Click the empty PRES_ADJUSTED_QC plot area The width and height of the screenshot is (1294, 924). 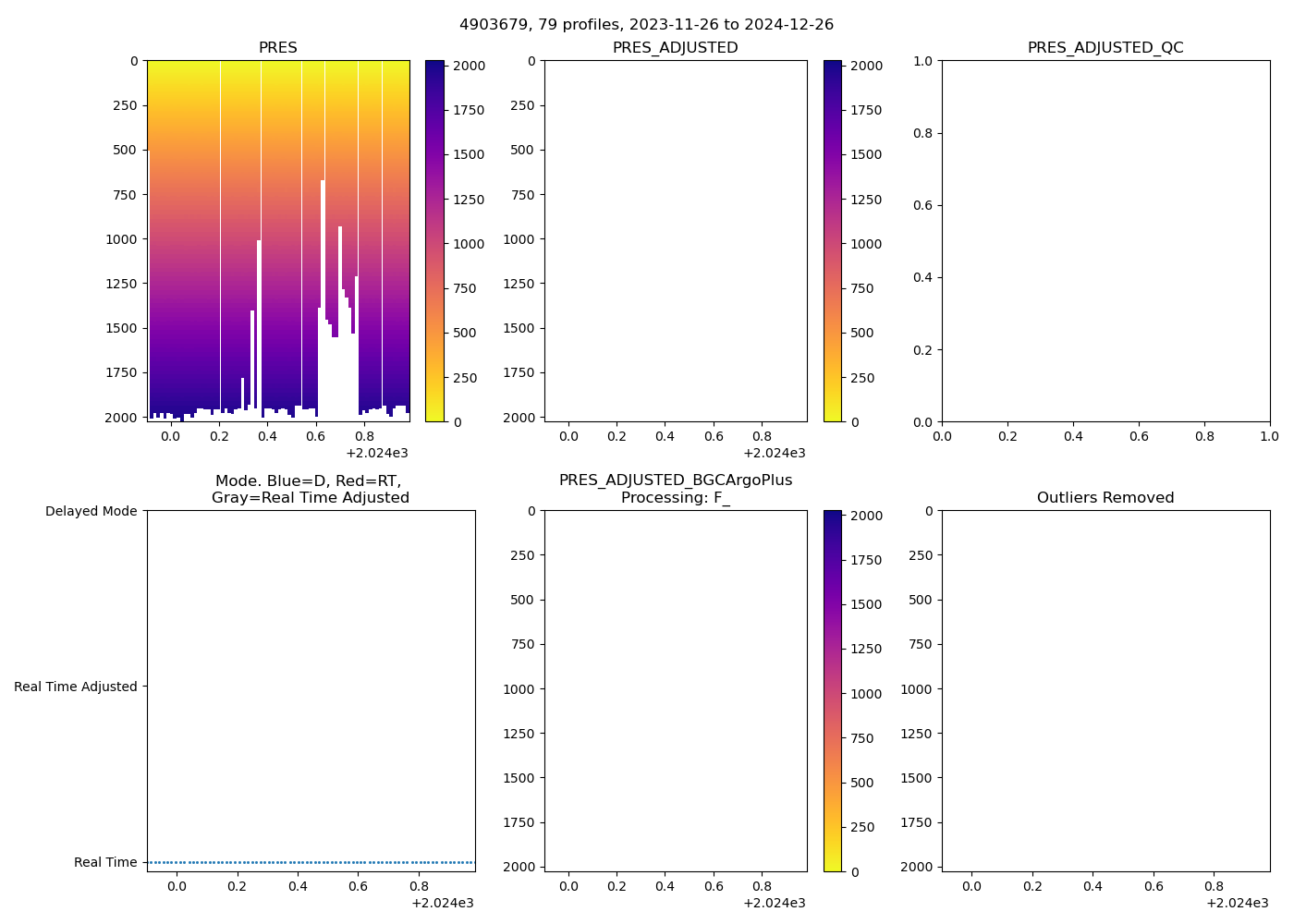(x=1105, y=240)
